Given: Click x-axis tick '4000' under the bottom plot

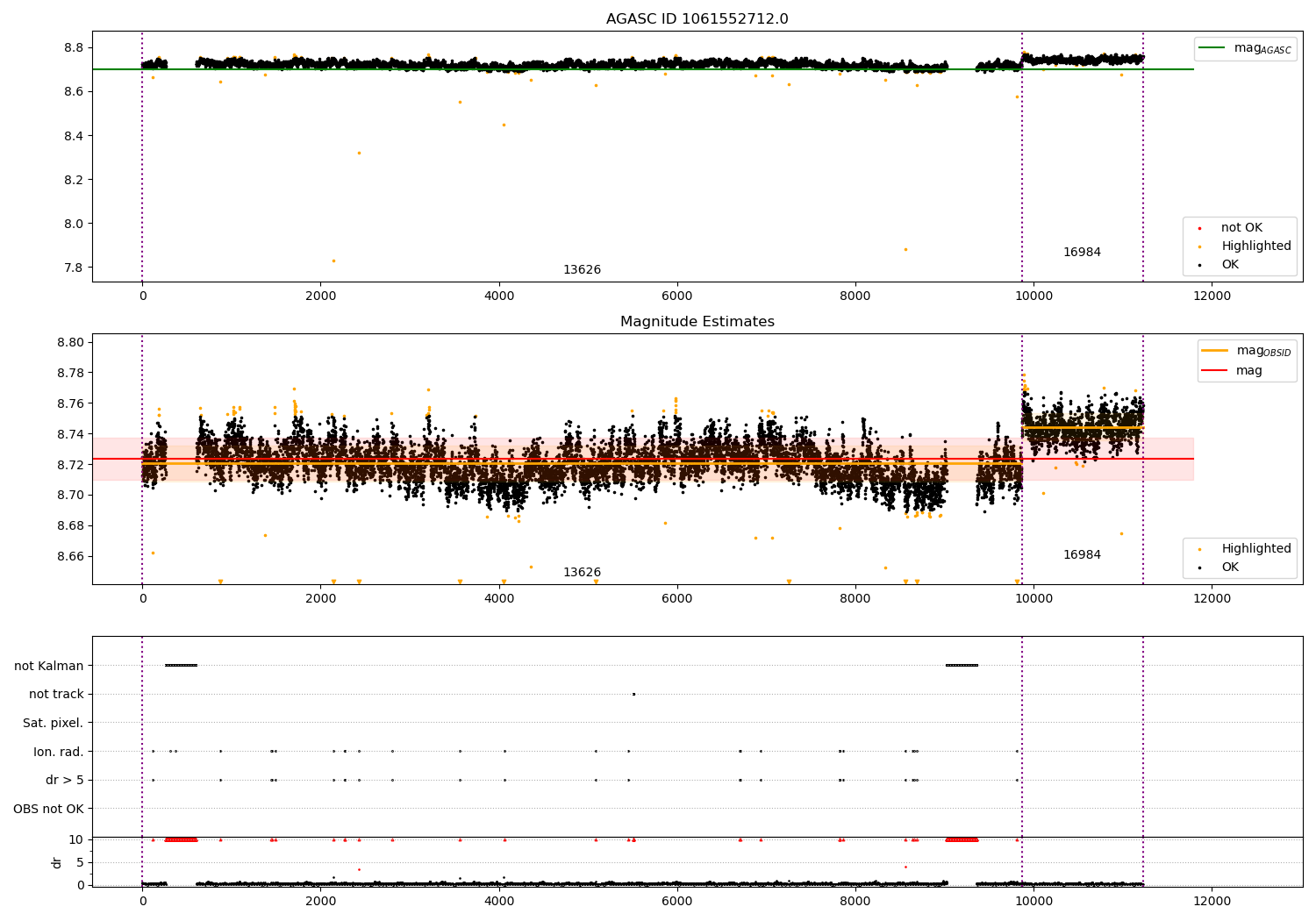Looking at the screenshot, I should (499, 902).
